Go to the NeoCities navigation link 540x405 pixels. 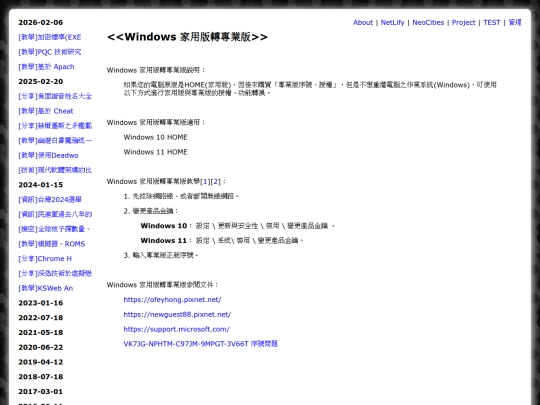428,22
